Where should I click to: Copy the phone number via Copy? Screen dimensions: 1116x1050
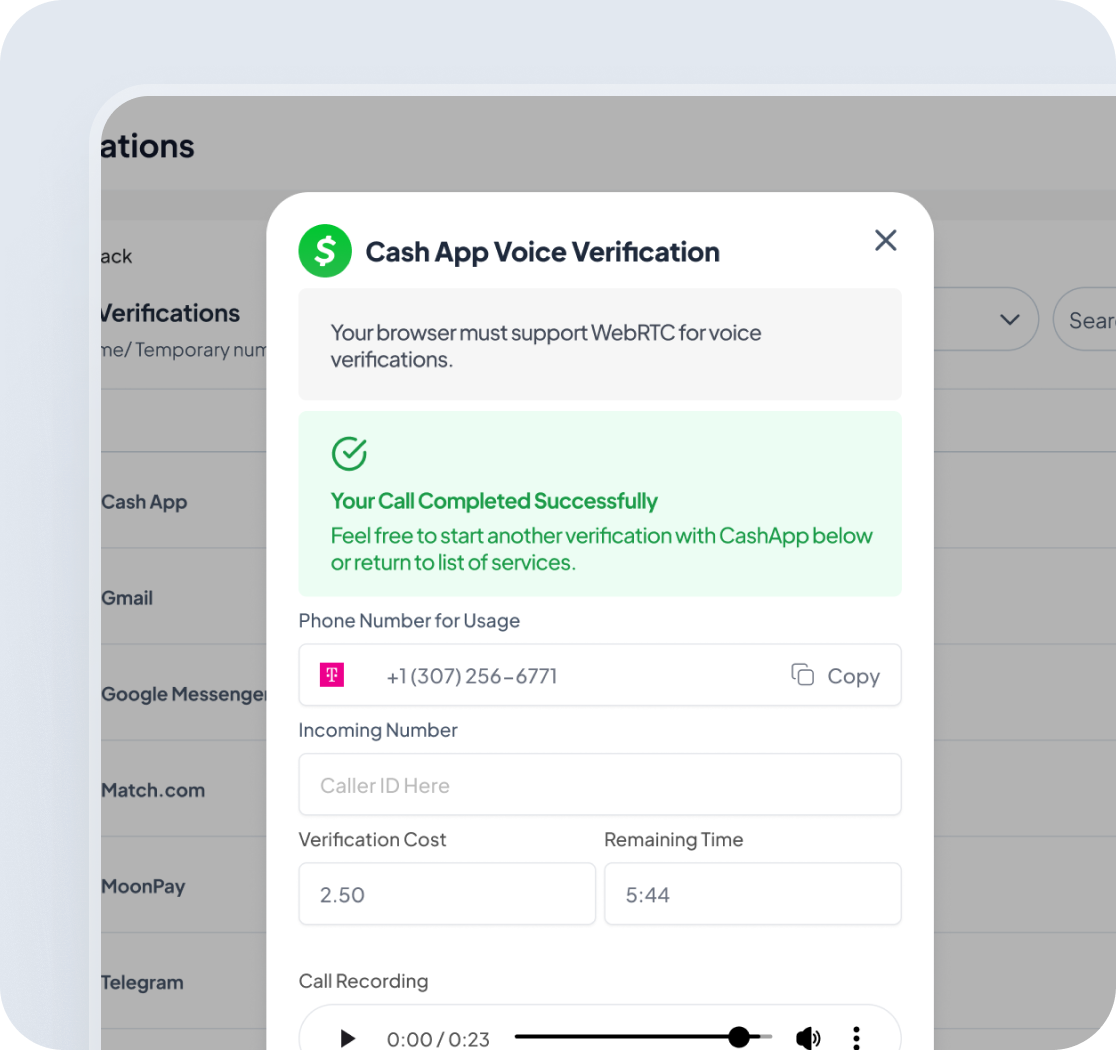tap(853, 676)
